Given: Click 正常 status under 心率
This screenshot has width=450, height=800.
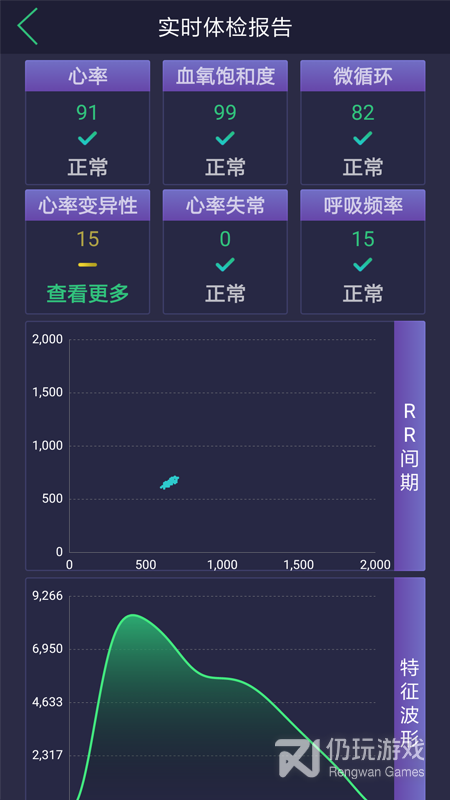Looking at the screenshot, I should pyautogui.click(x=87, y=167).
